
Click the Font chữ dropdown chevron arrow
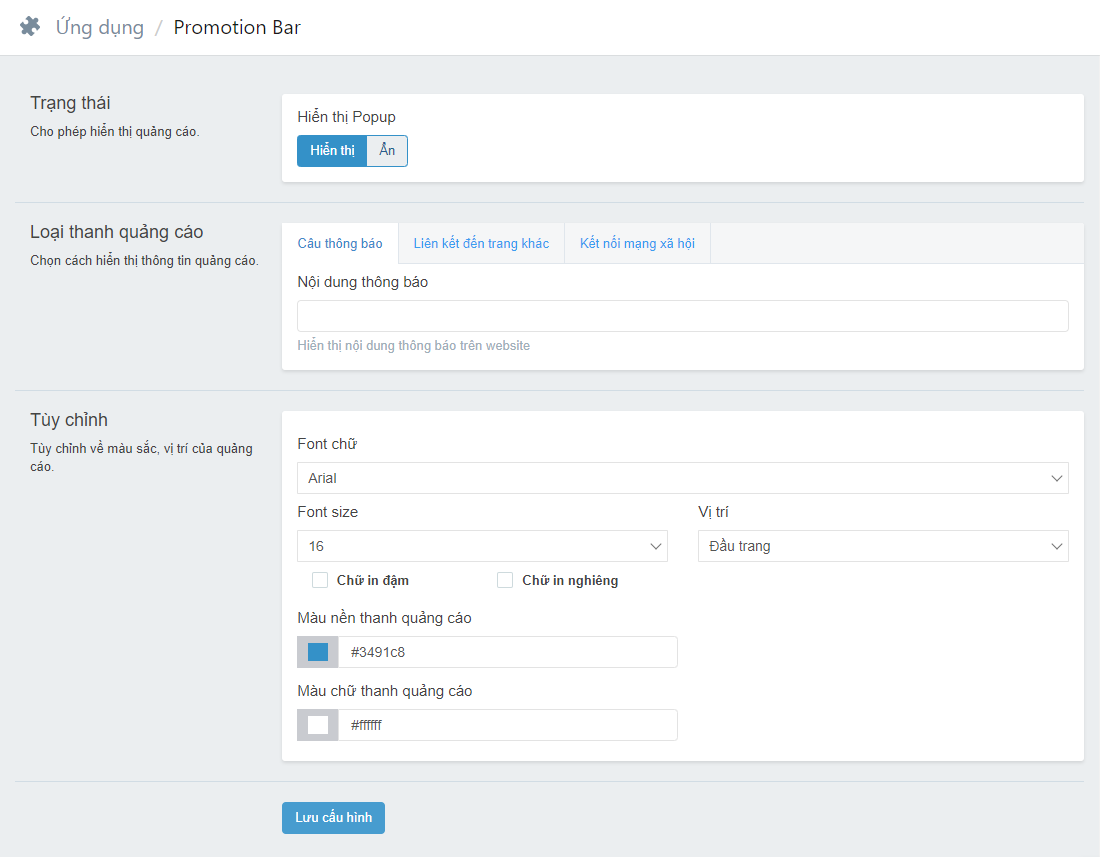(1057, 478)
